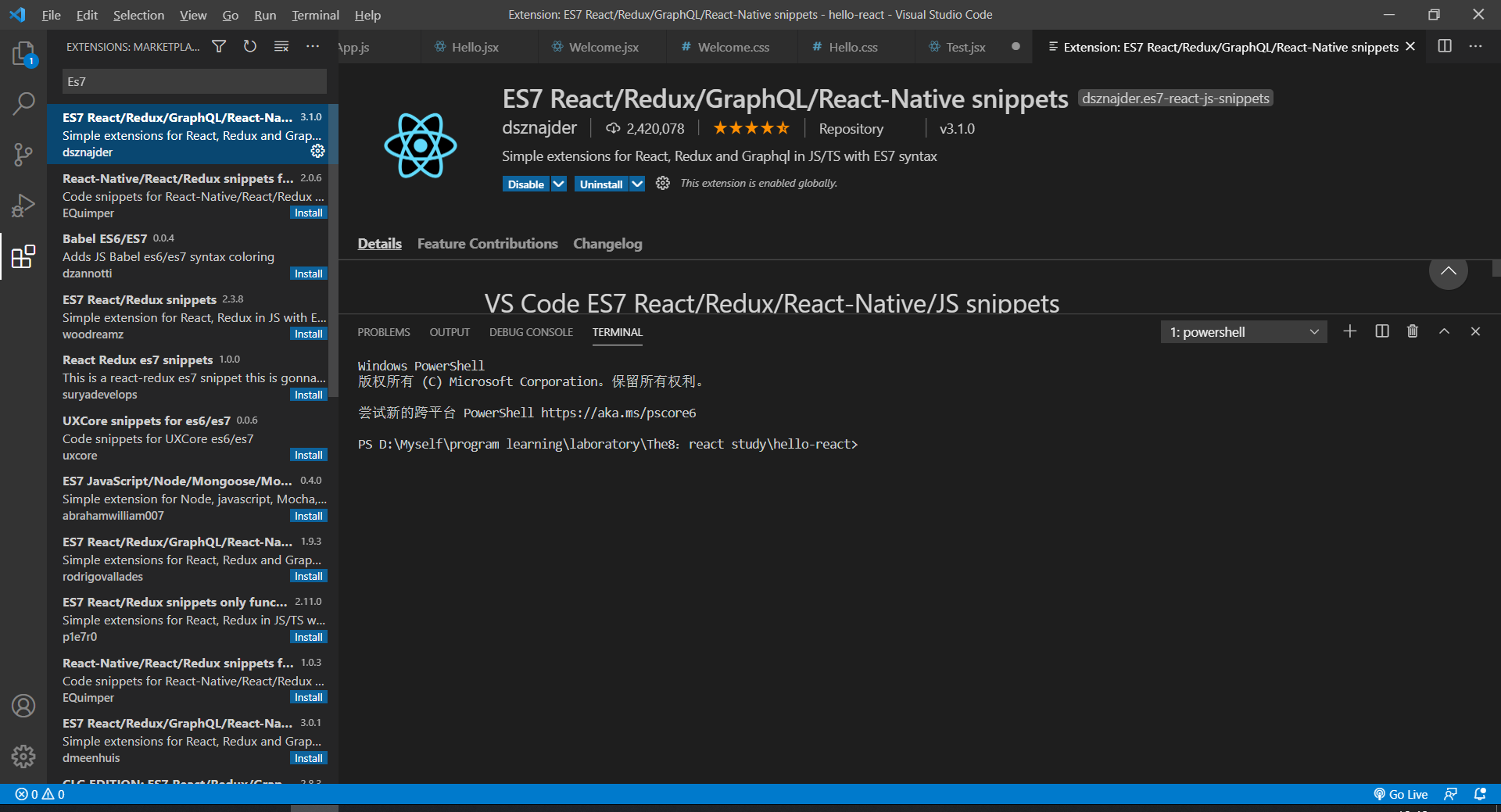Open manage gear for selected ES7 extension

point(317,151)
